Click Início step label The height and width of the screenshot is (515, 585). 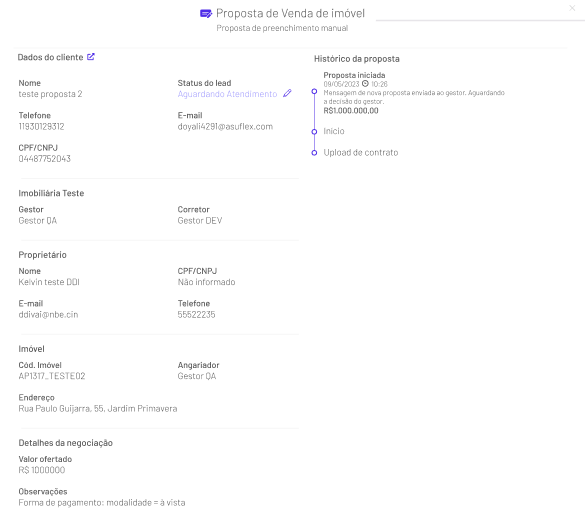334,131
